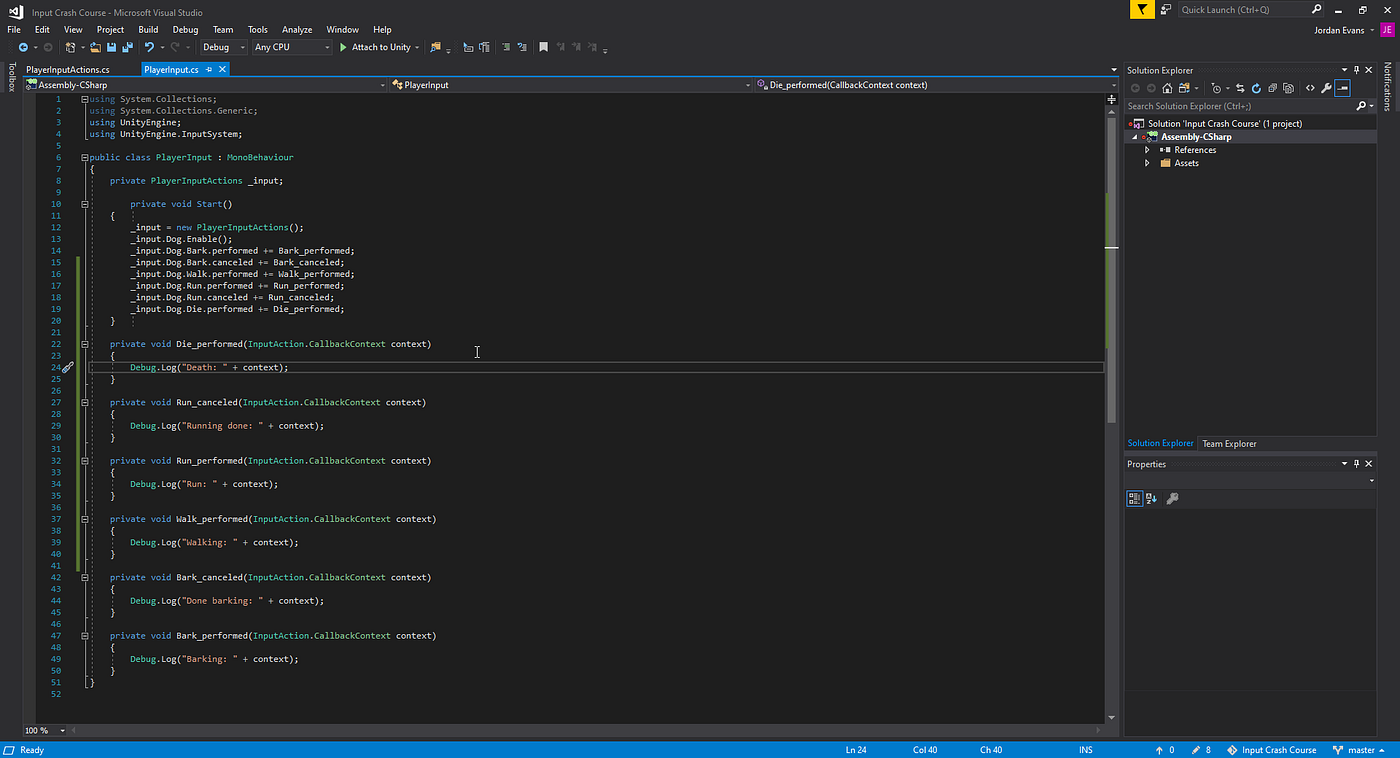The height and width of the screenshot is (758, 1400).
Task: Uncomment the selected lines icon
Action: click(x=522, y=47)
